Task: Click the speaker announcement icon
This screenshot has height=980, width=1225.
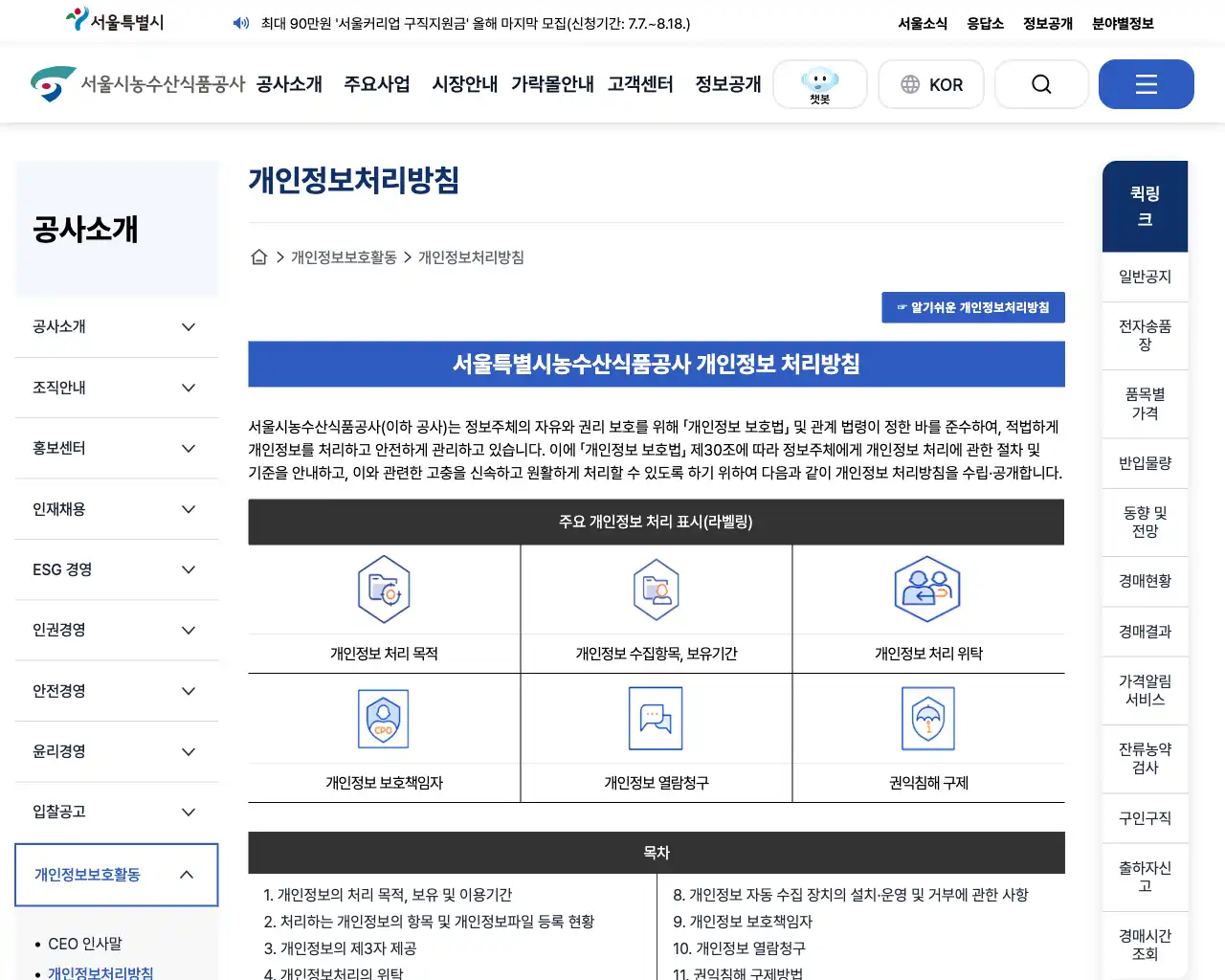Action: point(241,23)
